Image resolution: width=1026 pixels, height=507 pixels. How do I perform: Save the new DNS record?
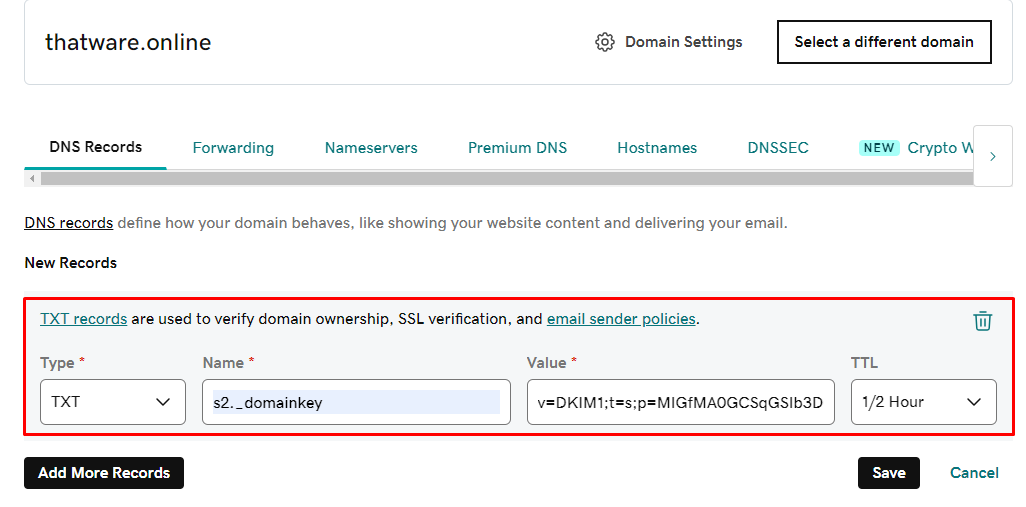point(889,473)
